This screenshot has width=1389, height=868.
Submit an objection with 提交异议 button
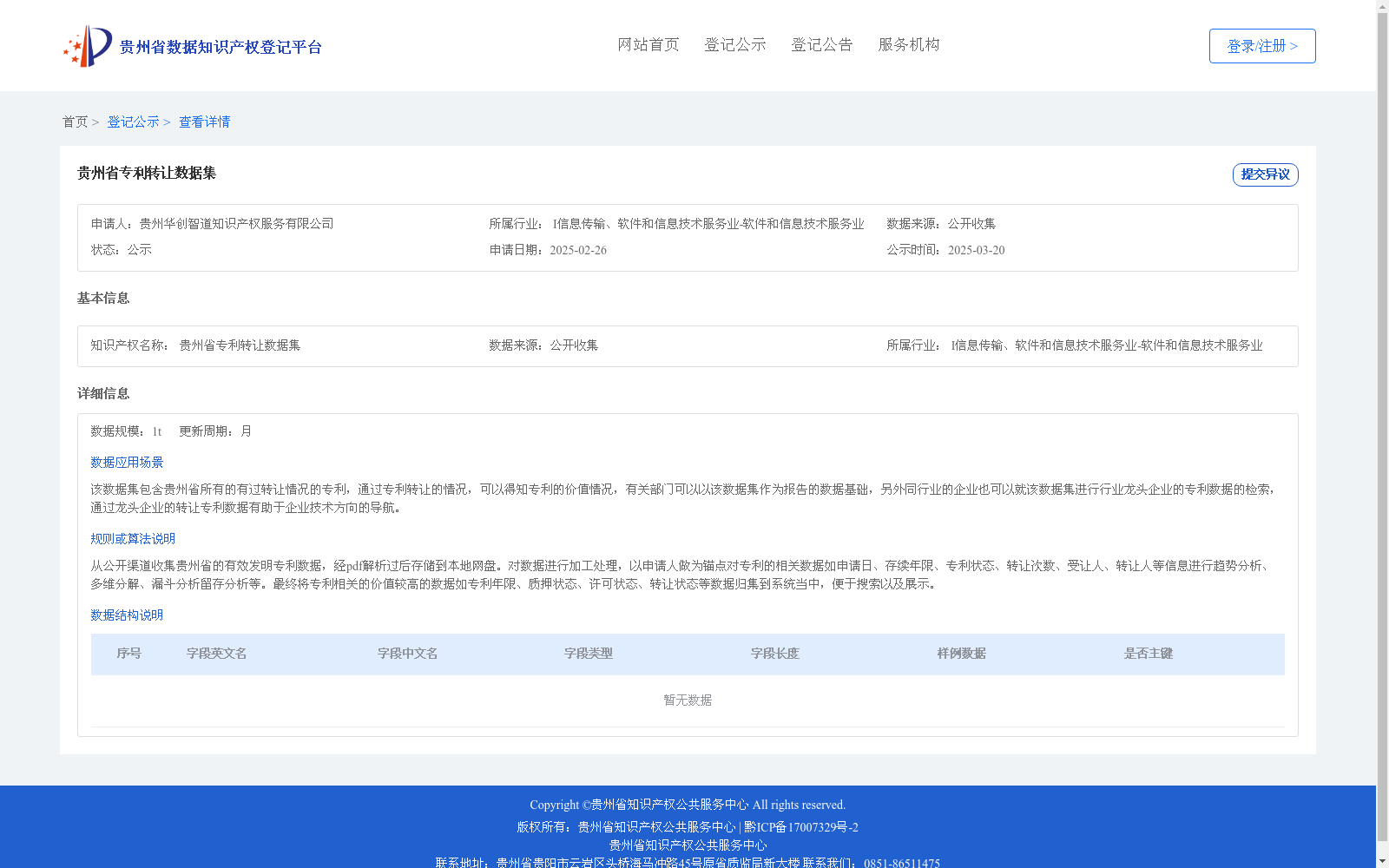(x=1266, y=174)
